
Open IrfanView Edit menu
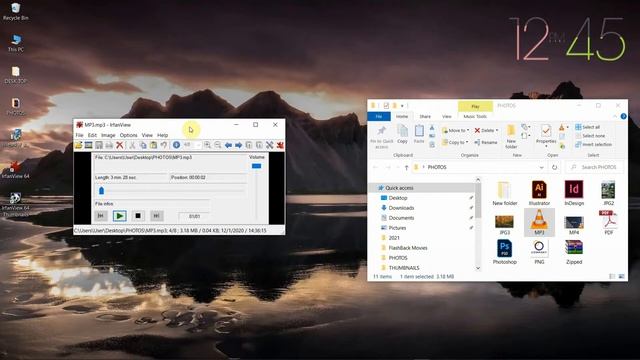click(x=92, y=135)
